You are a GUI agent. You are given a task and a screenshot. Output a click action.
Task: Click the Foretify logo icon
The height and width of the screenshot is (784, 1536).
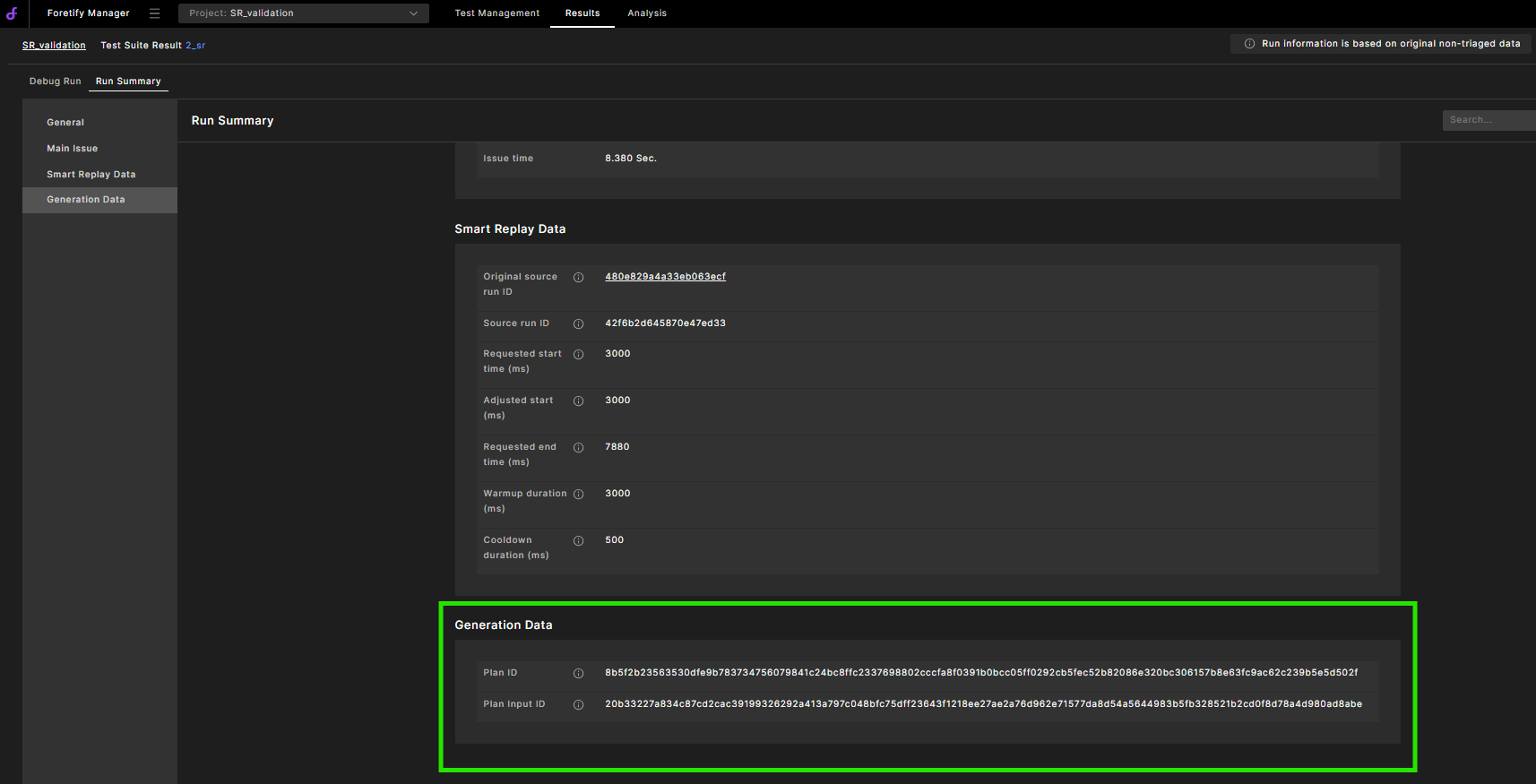(12, 13)
